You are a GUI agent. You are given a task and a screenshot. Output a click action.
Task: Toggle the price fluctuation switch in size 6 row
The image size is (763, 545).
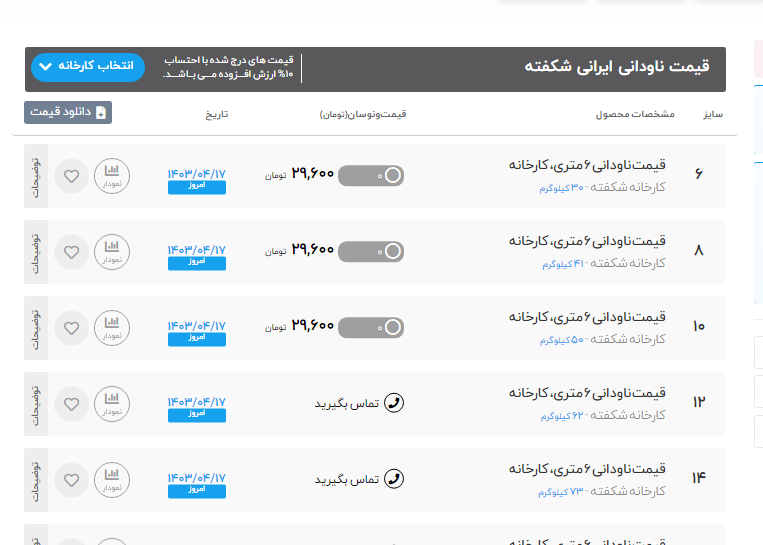pos(371,176)
